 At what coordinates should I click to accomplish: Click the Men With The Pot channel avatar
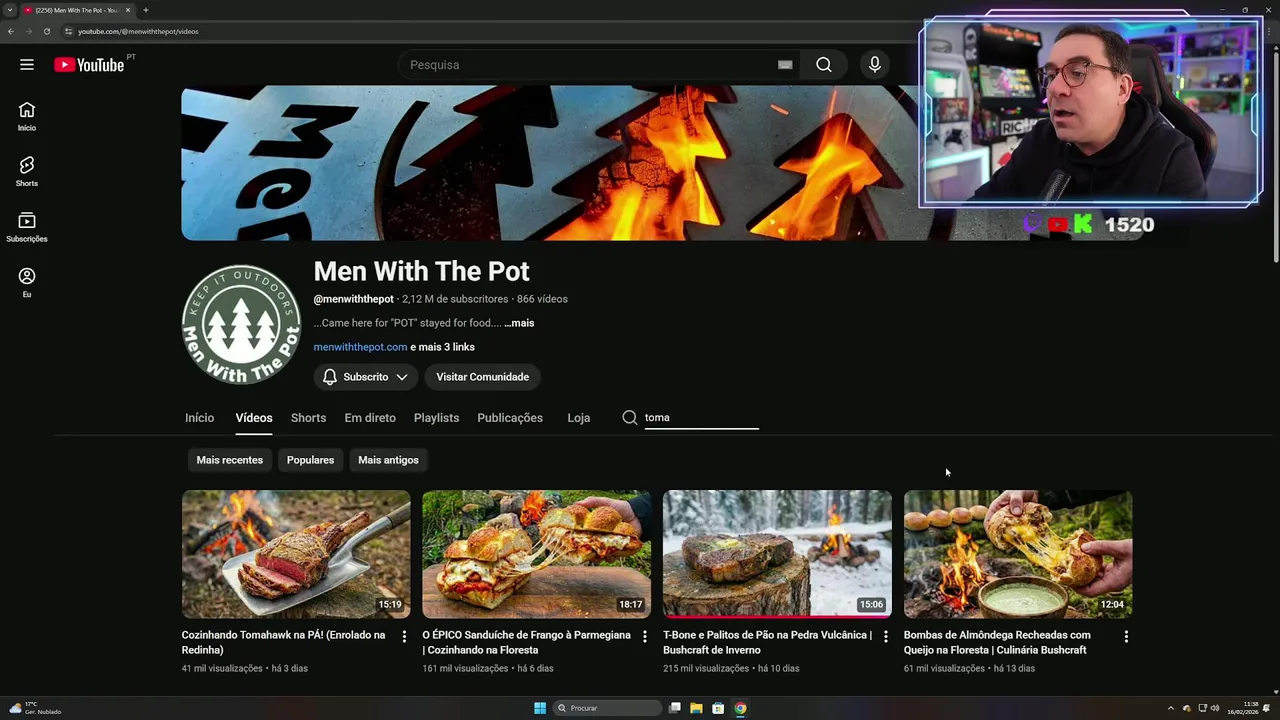[241, 324]
